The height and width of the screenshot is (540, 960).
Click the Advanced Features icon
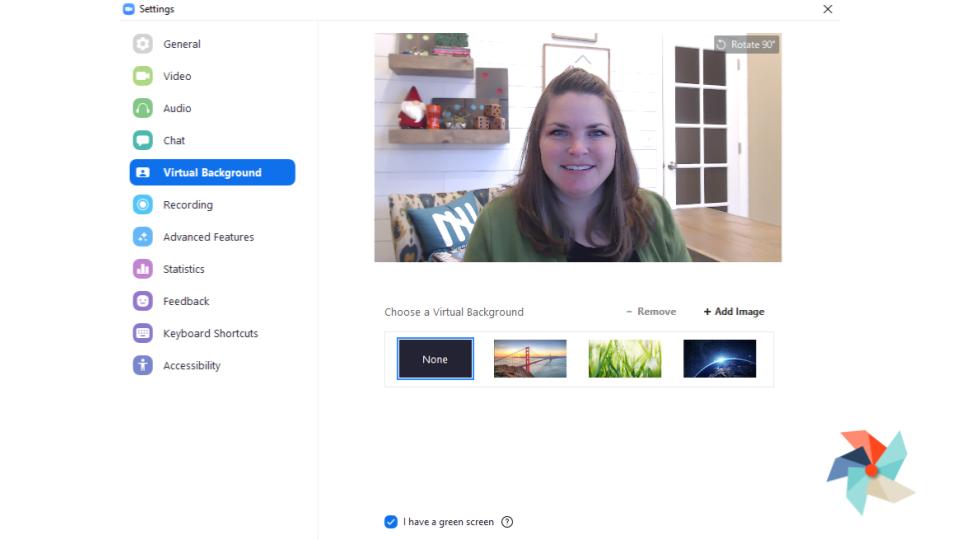pyautogui.click(x=143, y=237)
